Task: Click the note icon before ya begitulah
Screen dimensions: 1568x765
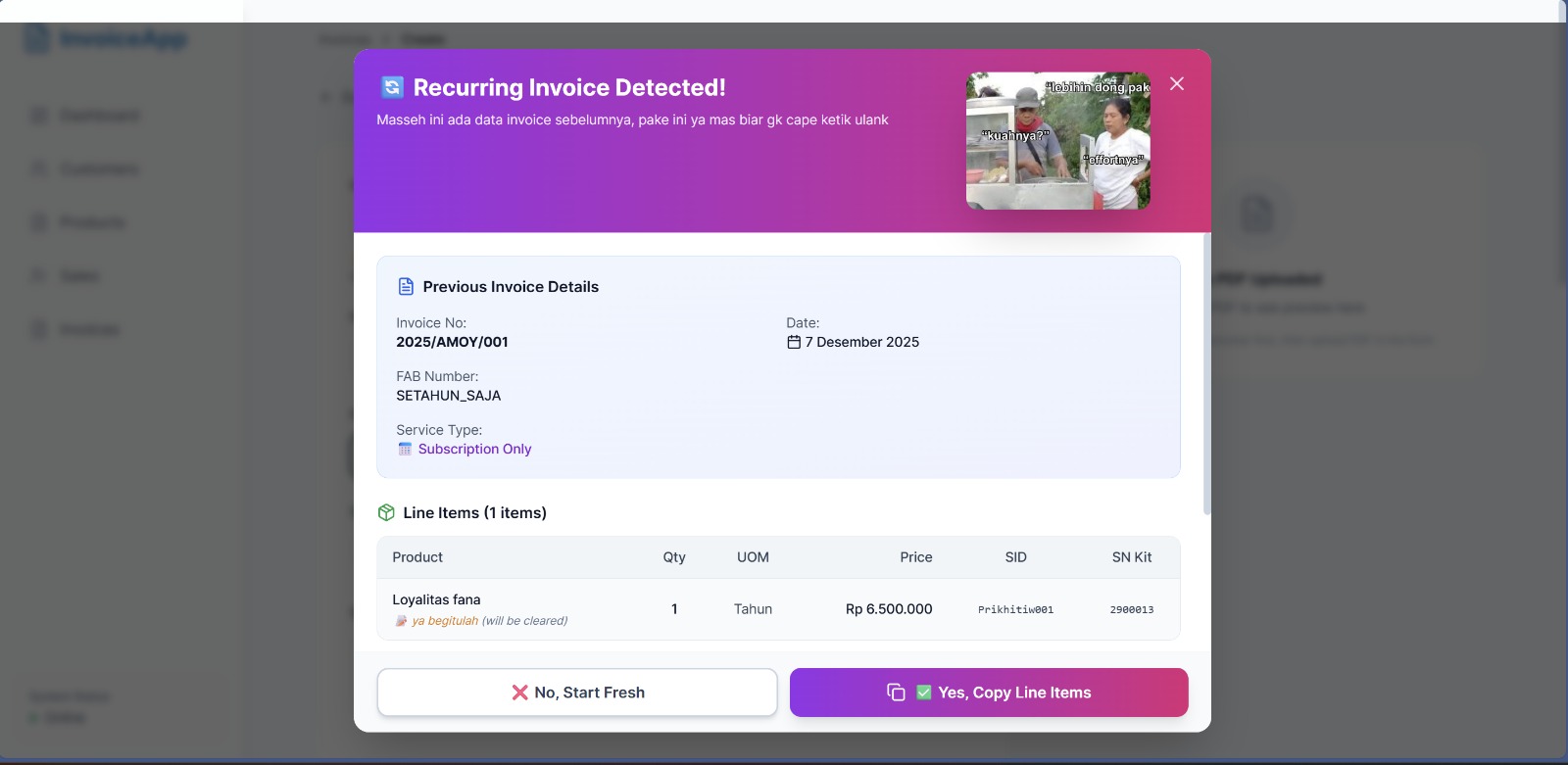Action: (401, 621)
